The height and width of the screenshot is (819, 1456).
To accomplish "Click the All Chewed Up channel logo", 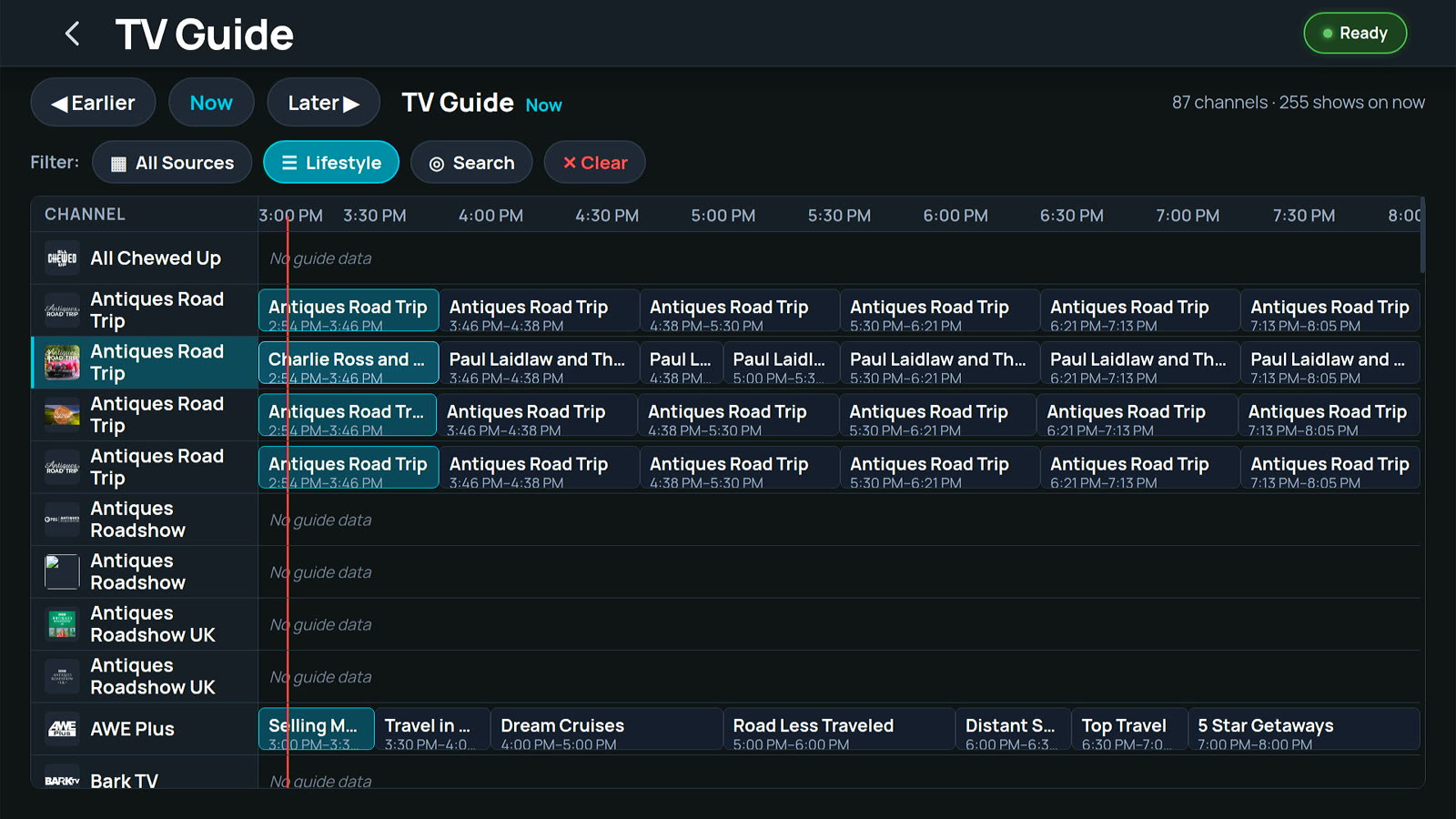I will 62,258.
